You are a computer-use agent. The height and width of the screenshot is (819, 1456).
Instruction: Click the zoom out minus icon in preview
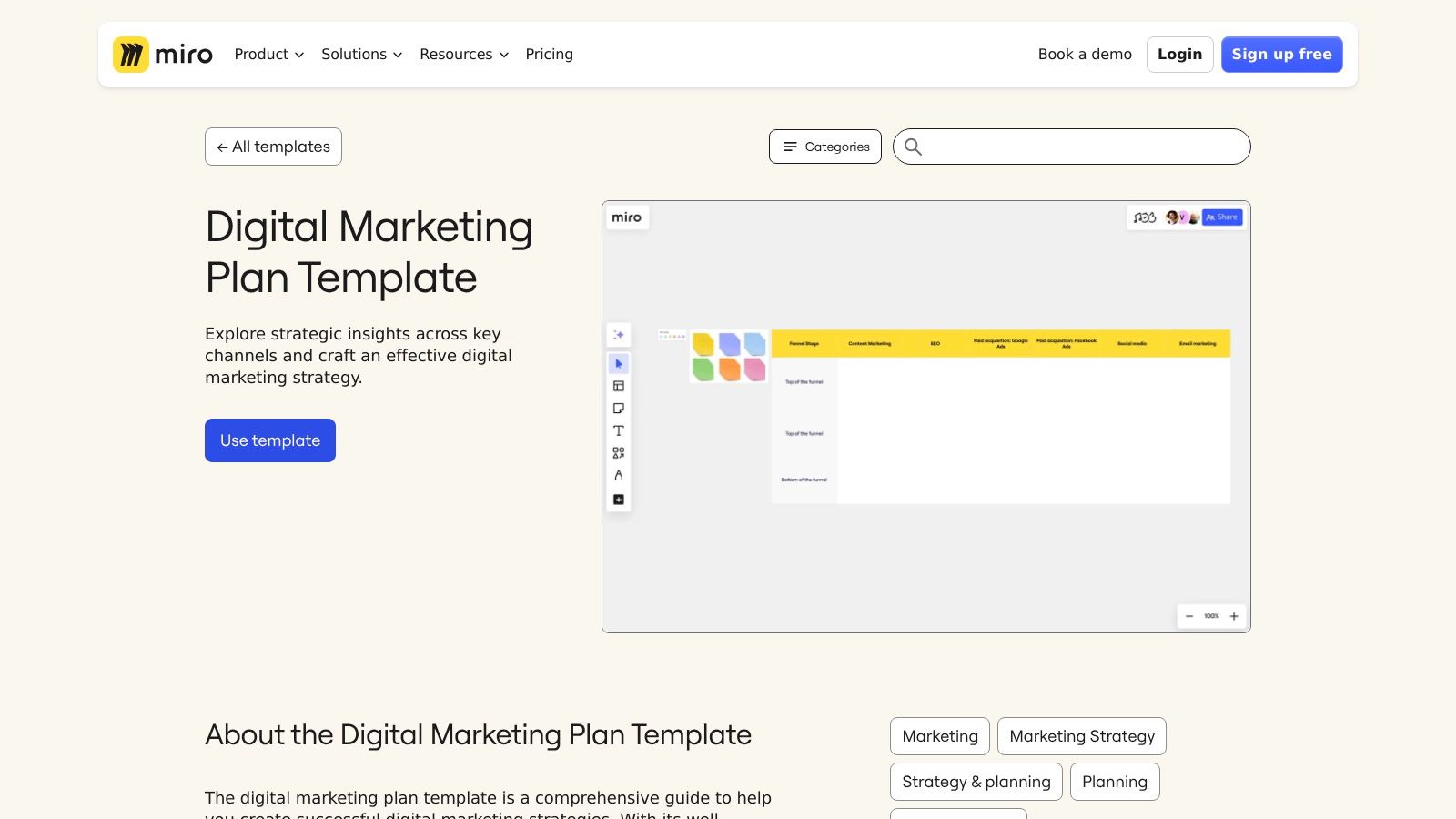pyautogui.click(x=1189, y=616)
